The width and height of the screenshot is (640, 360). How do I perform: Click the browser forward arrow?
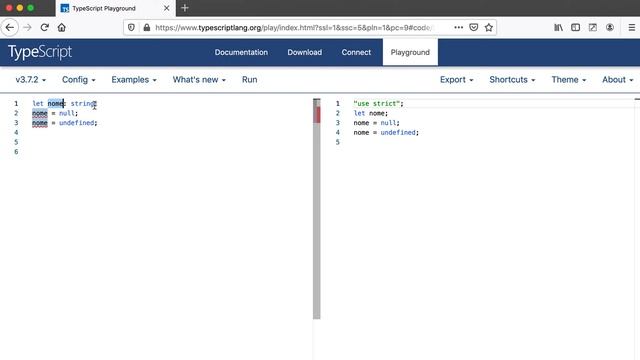(27, 27)
